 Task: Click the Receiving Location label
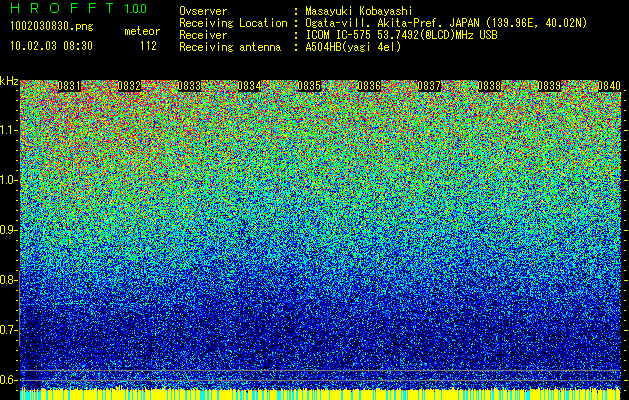coord(233,23)
